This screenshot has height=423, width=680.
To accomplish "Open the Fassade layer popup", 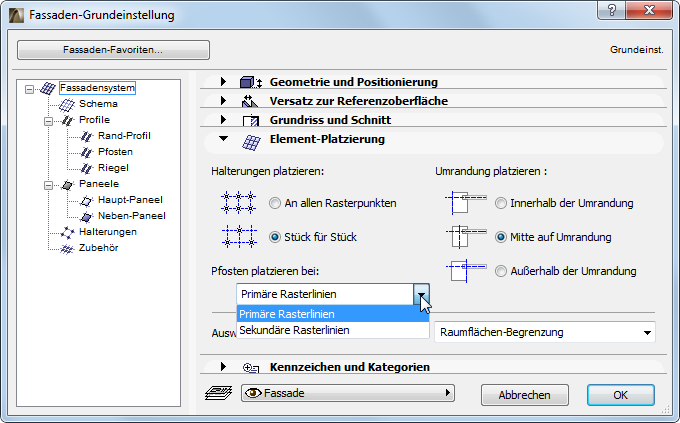I will pos(348,393).
